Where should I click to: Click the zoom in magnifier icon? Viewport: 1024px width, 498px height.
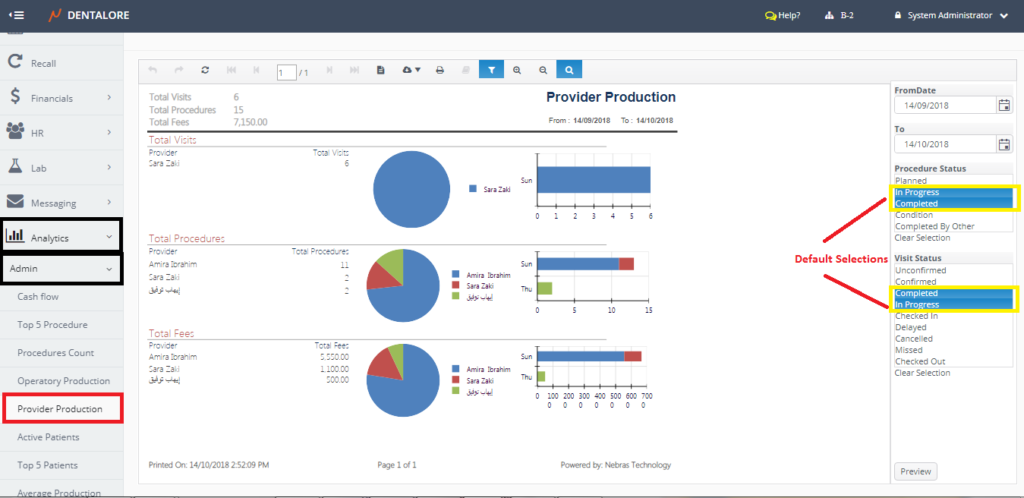[517, 70]
